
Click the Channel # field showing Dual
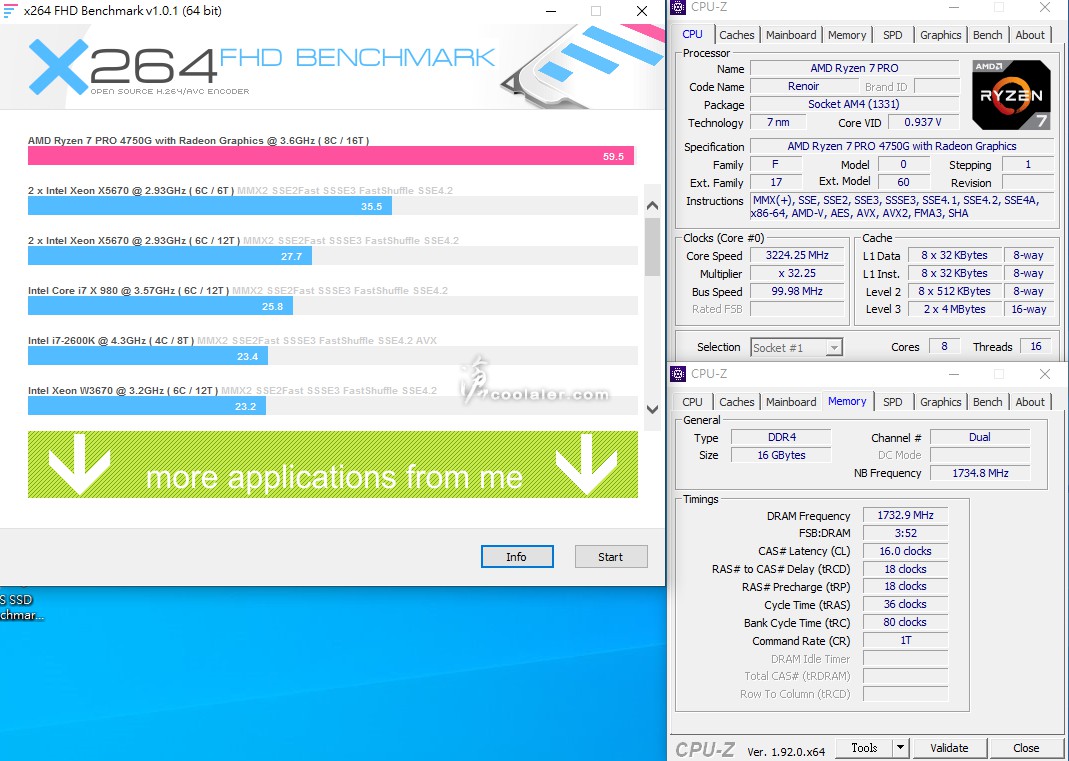[x=980, y=437]
